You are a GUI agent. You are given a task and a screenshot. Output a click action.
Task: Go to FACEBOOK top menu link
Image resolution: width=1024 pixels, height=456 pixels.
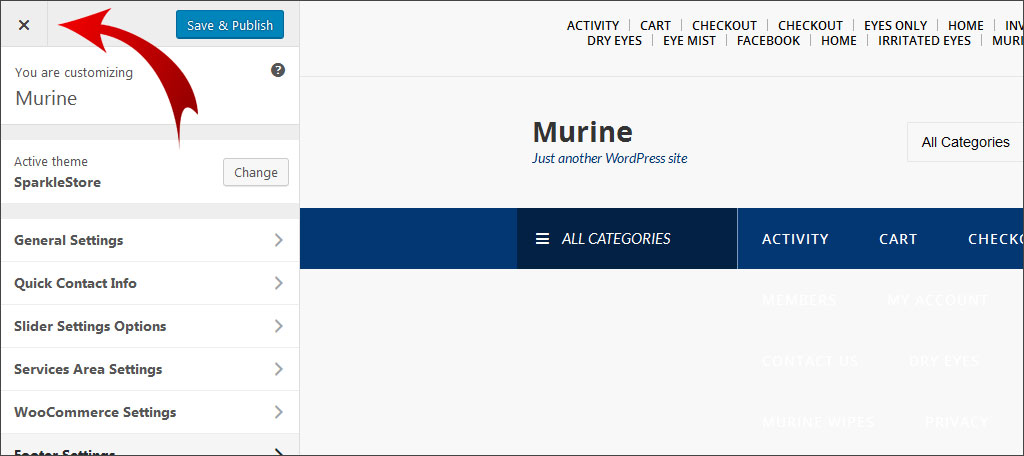tap(768, 41)
